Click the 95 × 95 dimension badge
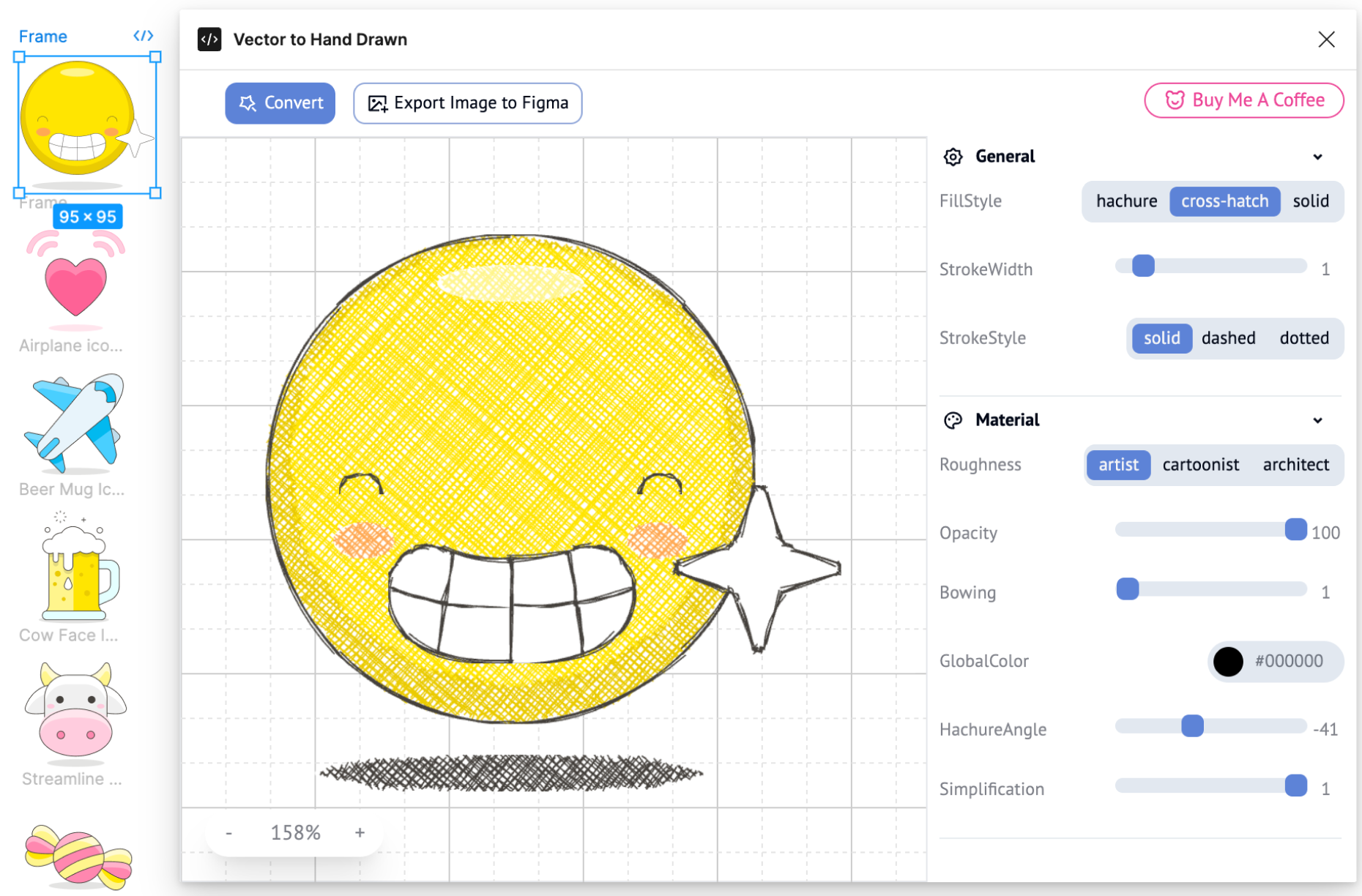Image resolution: width=1362 pixels, height=896 pixels. coord(88,217)
